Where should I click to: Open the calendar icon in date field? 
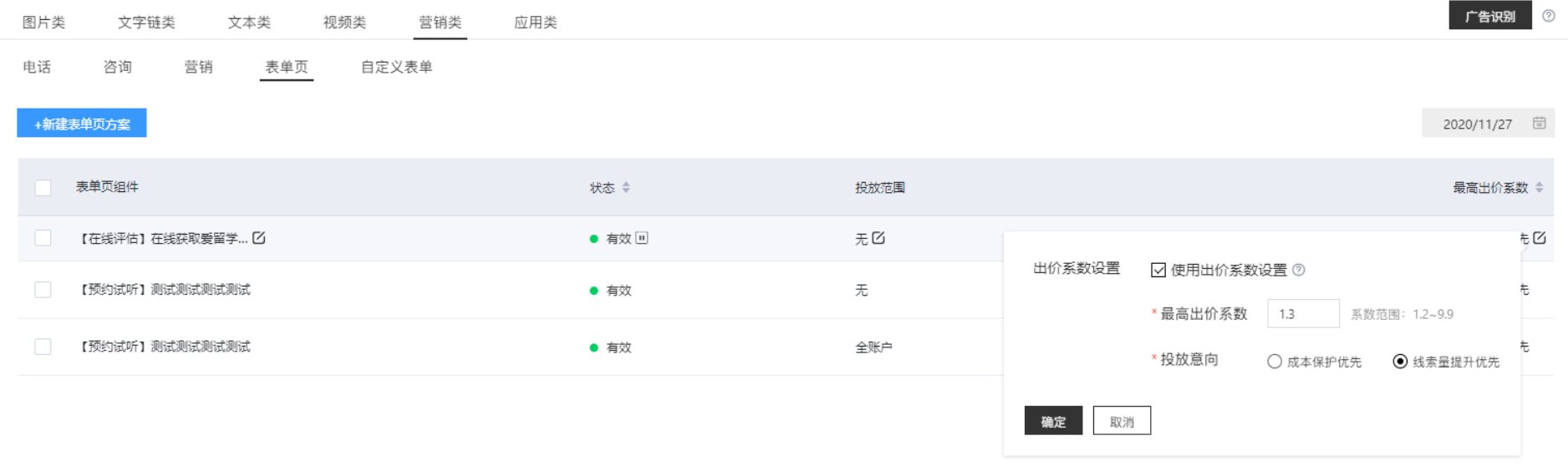point(1539,124)
